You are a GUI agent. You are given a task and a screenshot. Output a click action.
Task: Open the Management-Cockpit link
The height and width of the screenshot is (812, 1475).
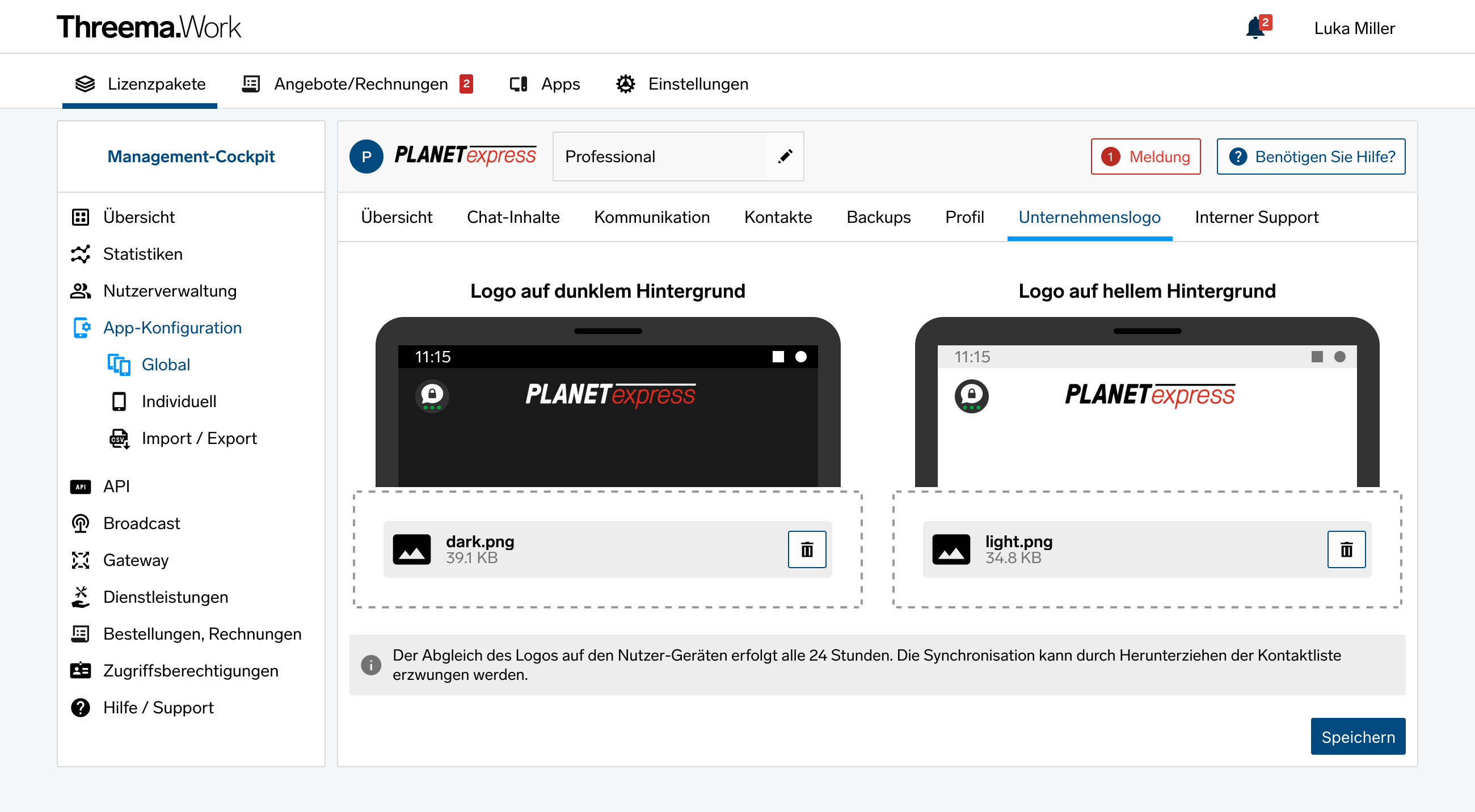191,157
